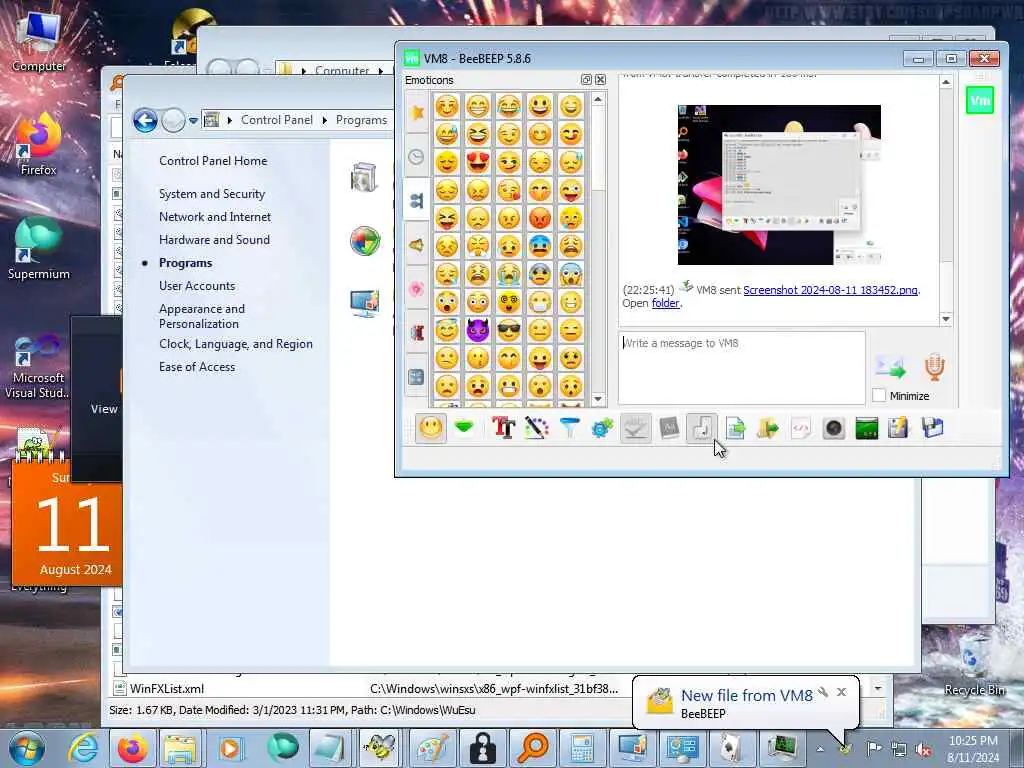The width and height of the screenshot is (1024, 768).
Task: Click the green Vm user avatar
Action: pyautogui.click(x=980, y=101)
